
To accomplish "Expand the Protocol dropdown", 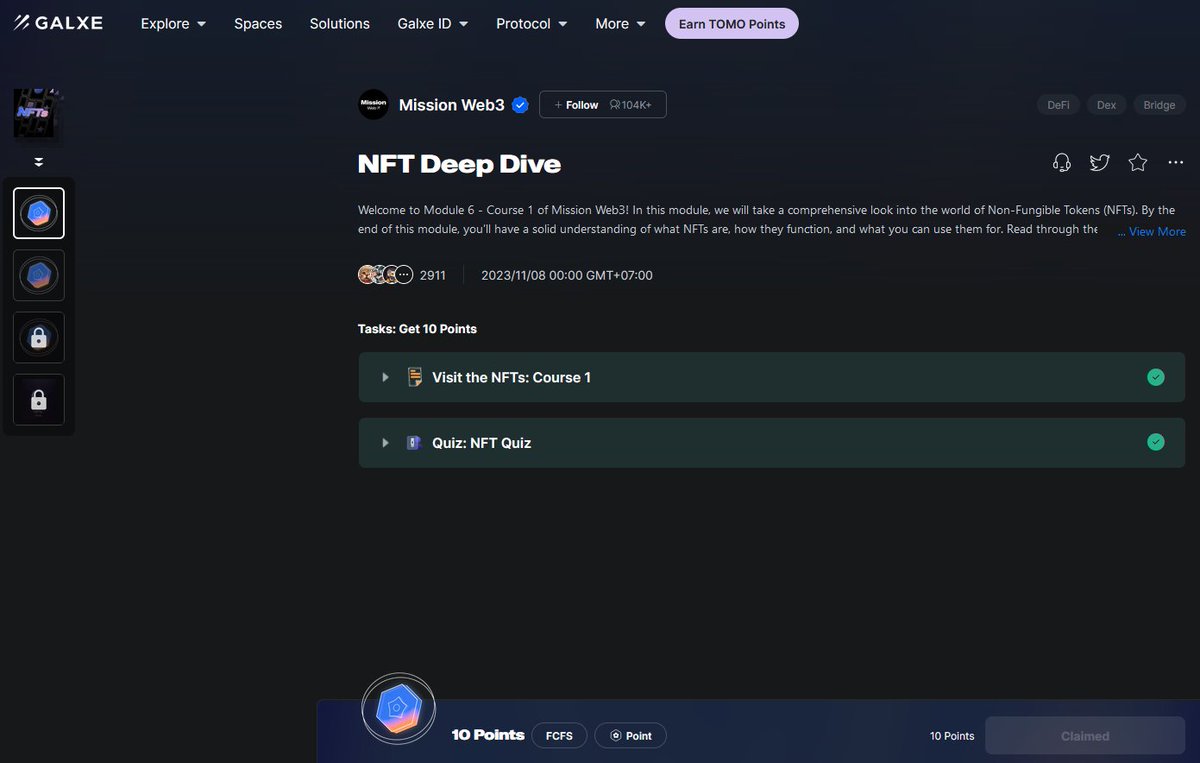I will [x=532, y=23].
